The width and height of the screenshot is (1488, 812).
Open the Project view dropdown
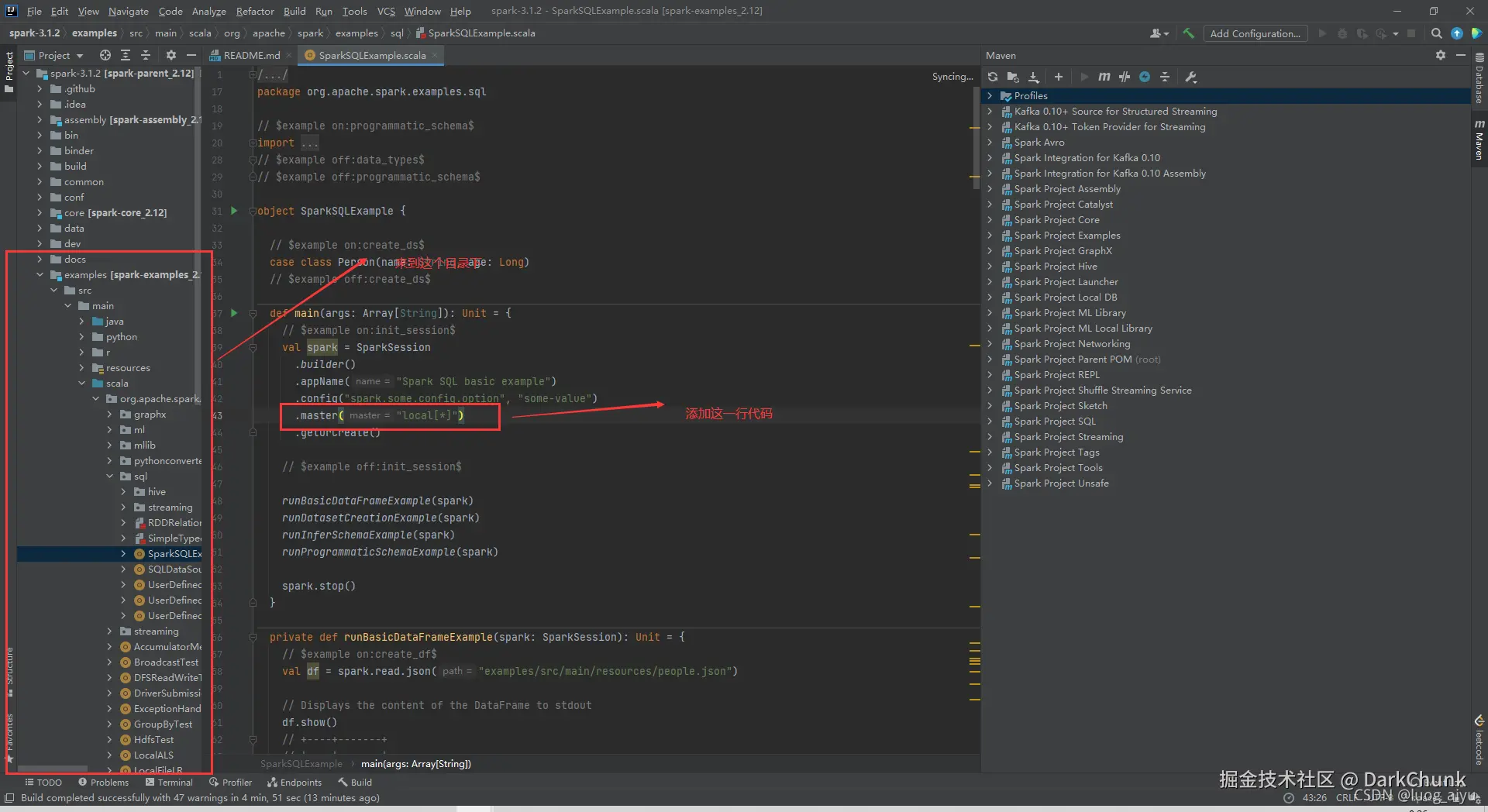tap(54, 55)
